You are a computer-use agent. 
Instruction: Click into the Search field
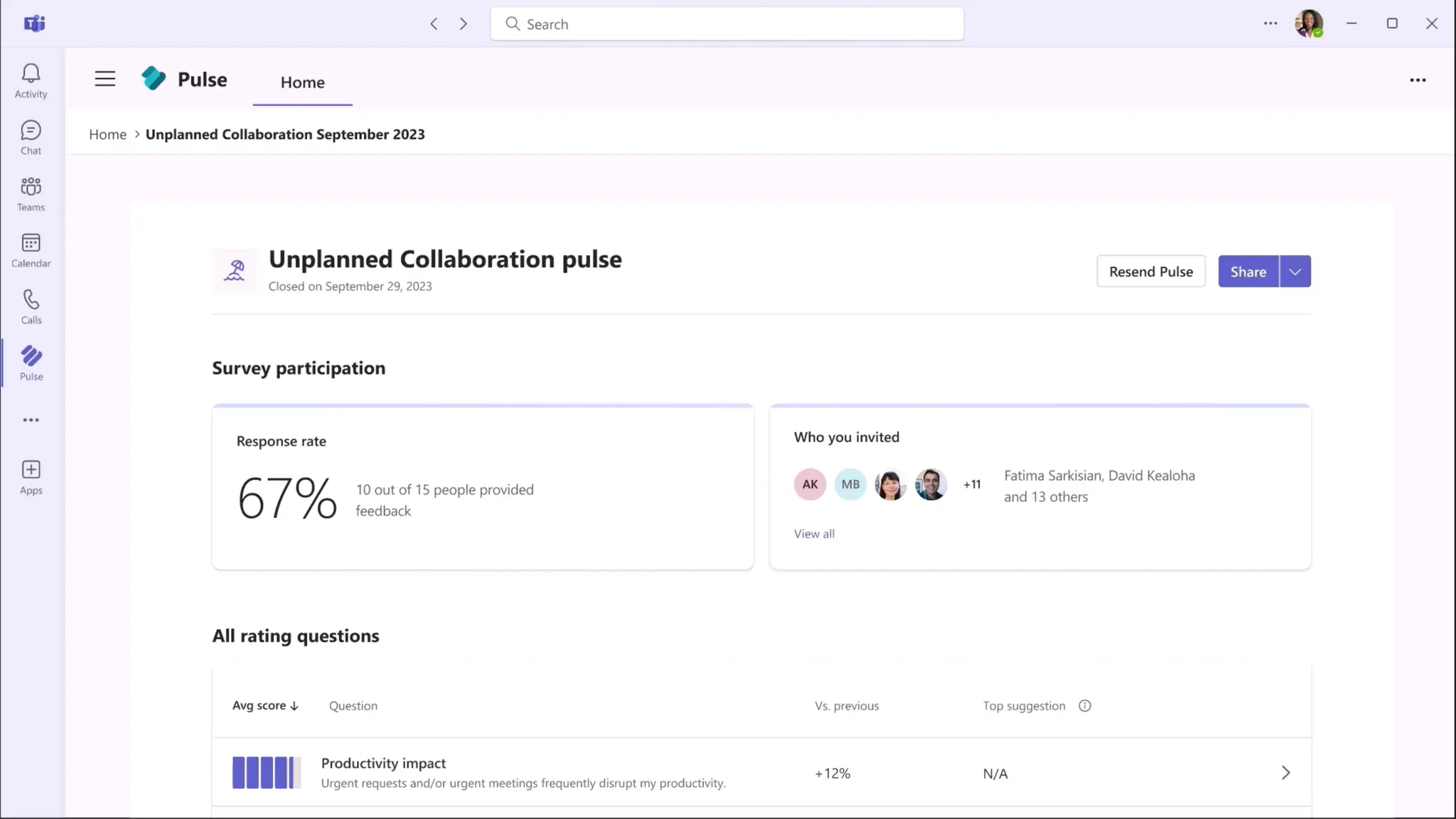(x=727, y=24)
